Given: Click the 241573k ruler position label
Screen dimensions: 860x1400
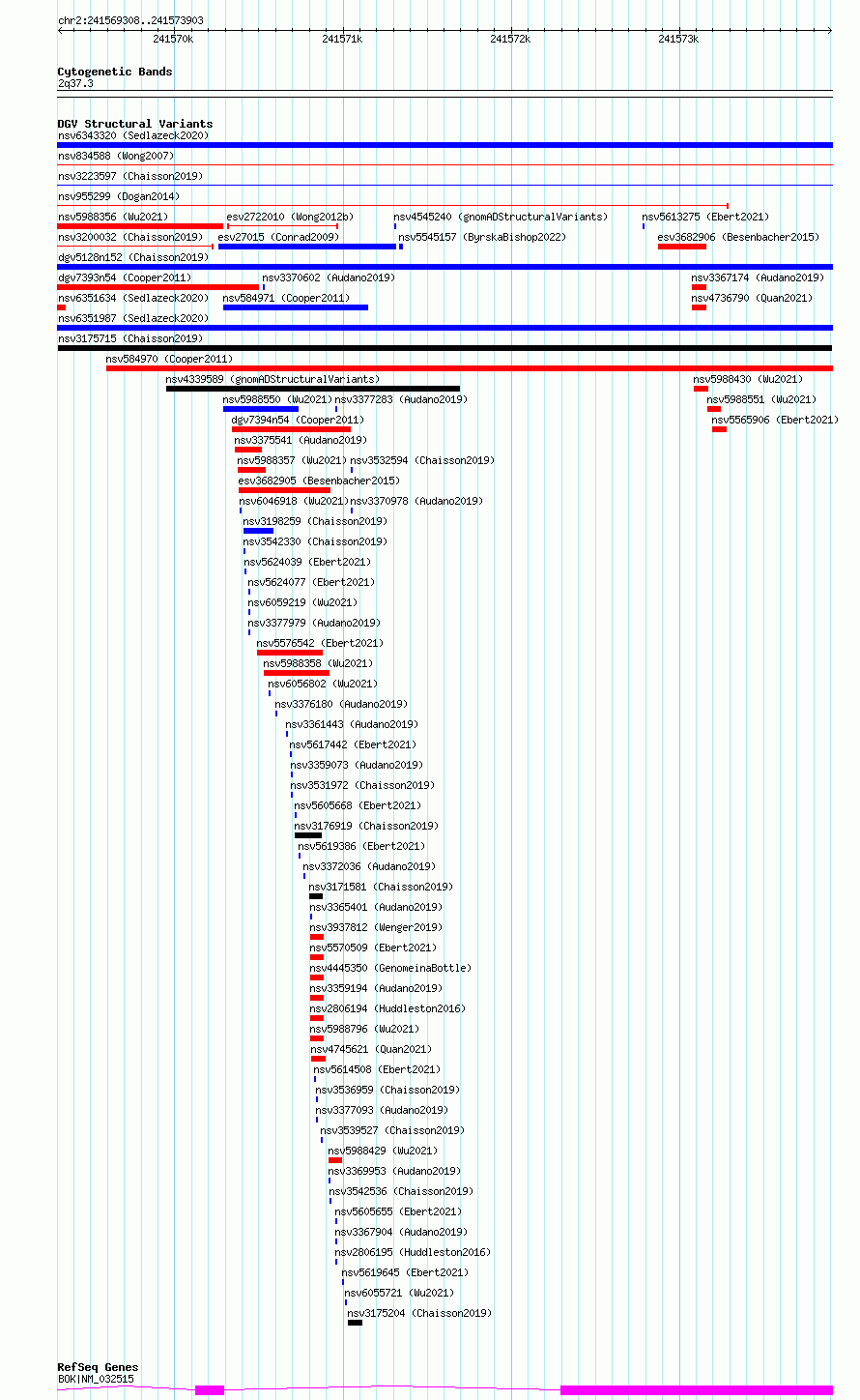Looking at the screenshot, I should (x=678, y=39).
